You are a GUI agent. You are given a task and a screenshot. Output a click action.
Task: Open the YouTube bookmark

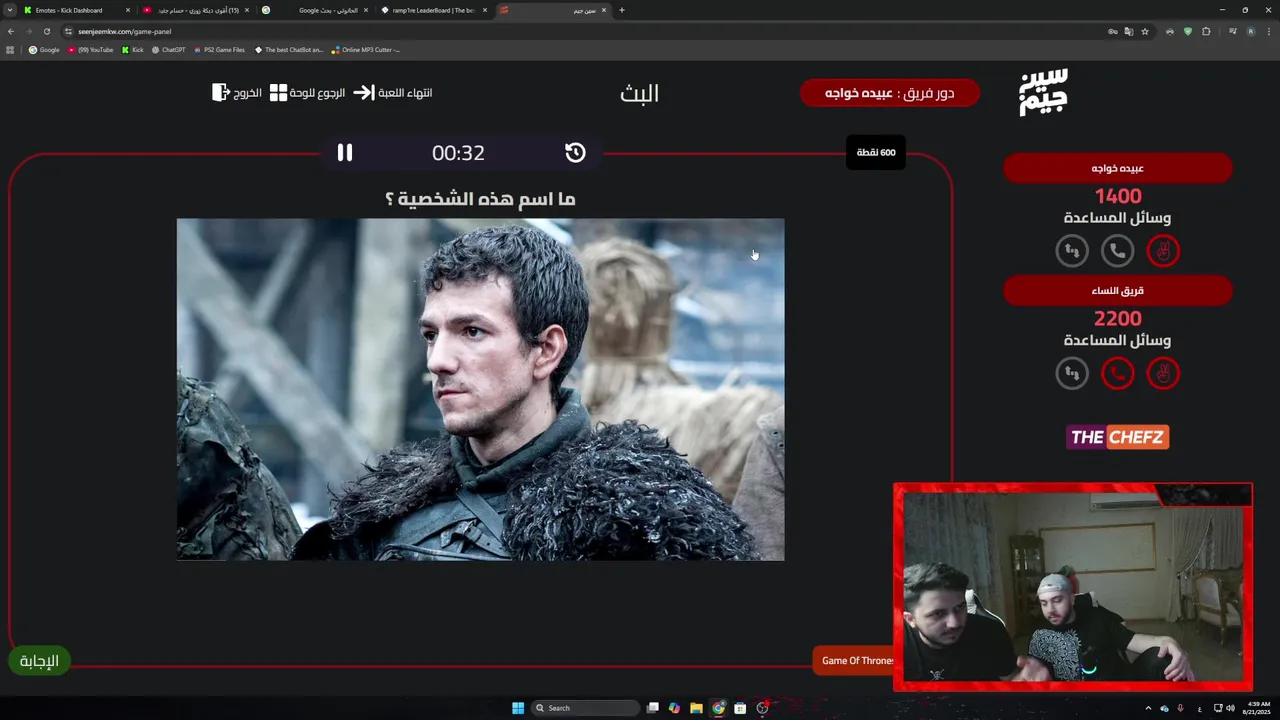point(91,49)
